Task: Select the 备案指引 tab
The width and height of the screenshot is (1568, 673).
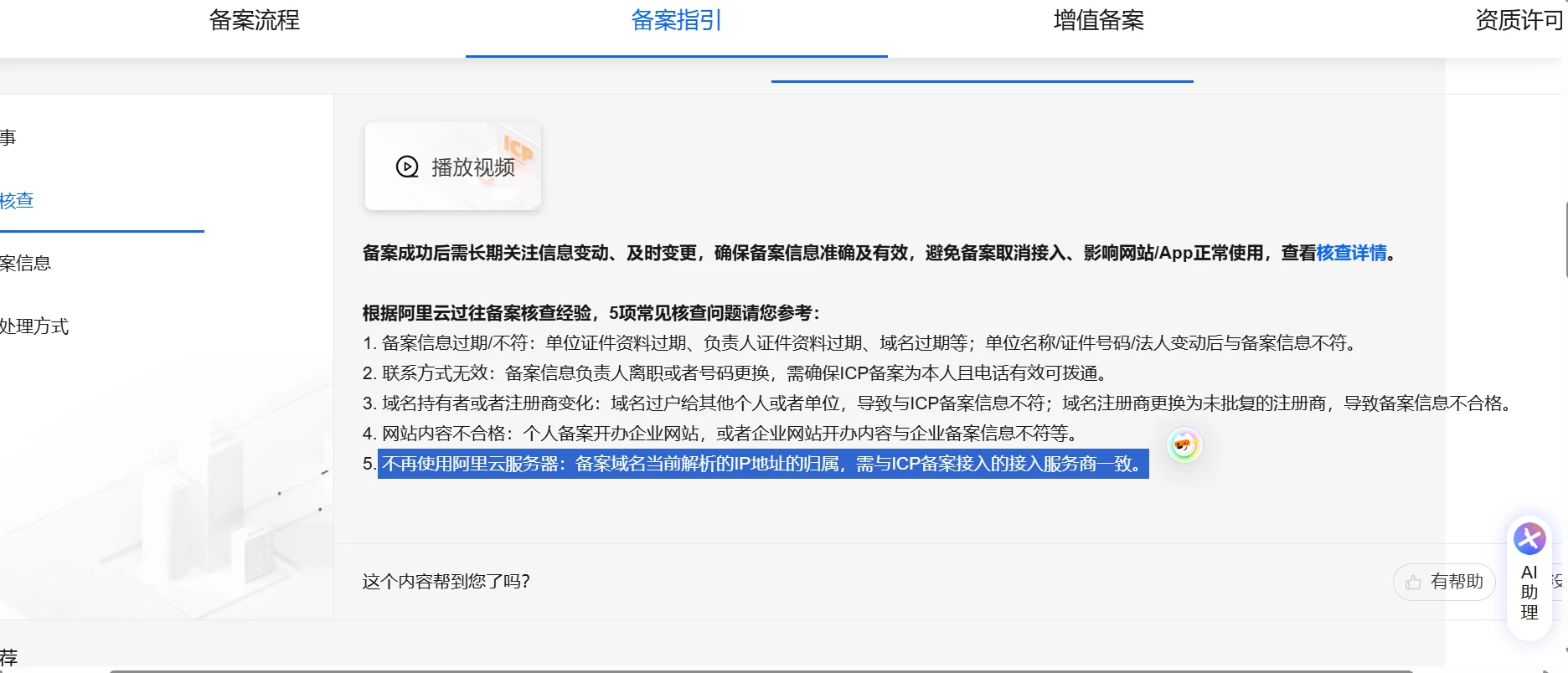Action: pyautogui.click(x=676, y=20)
